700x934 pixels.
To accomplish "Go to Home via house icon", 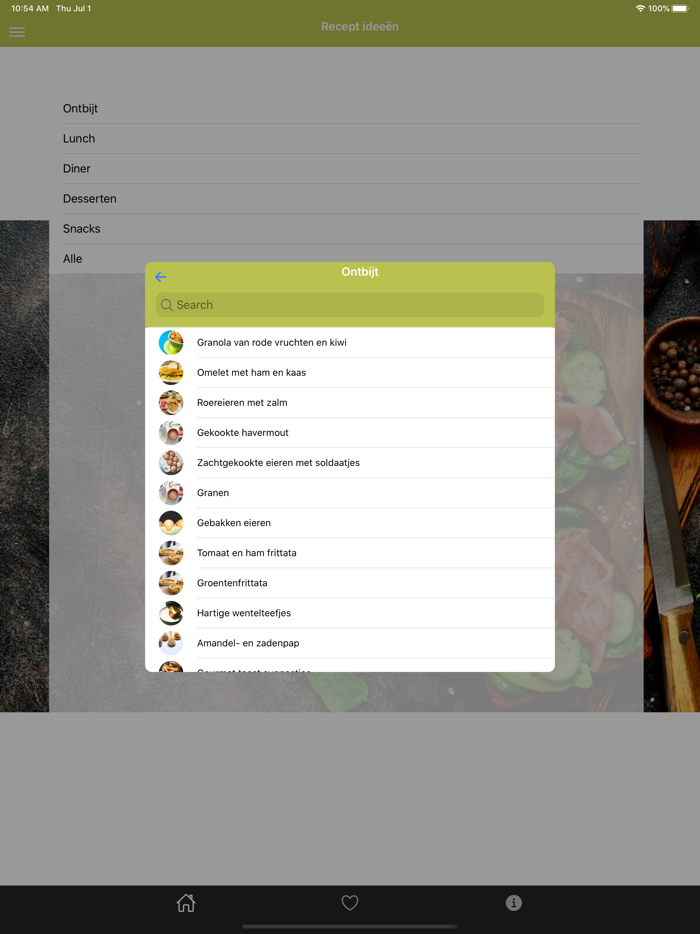I will (x=186, y=903).
